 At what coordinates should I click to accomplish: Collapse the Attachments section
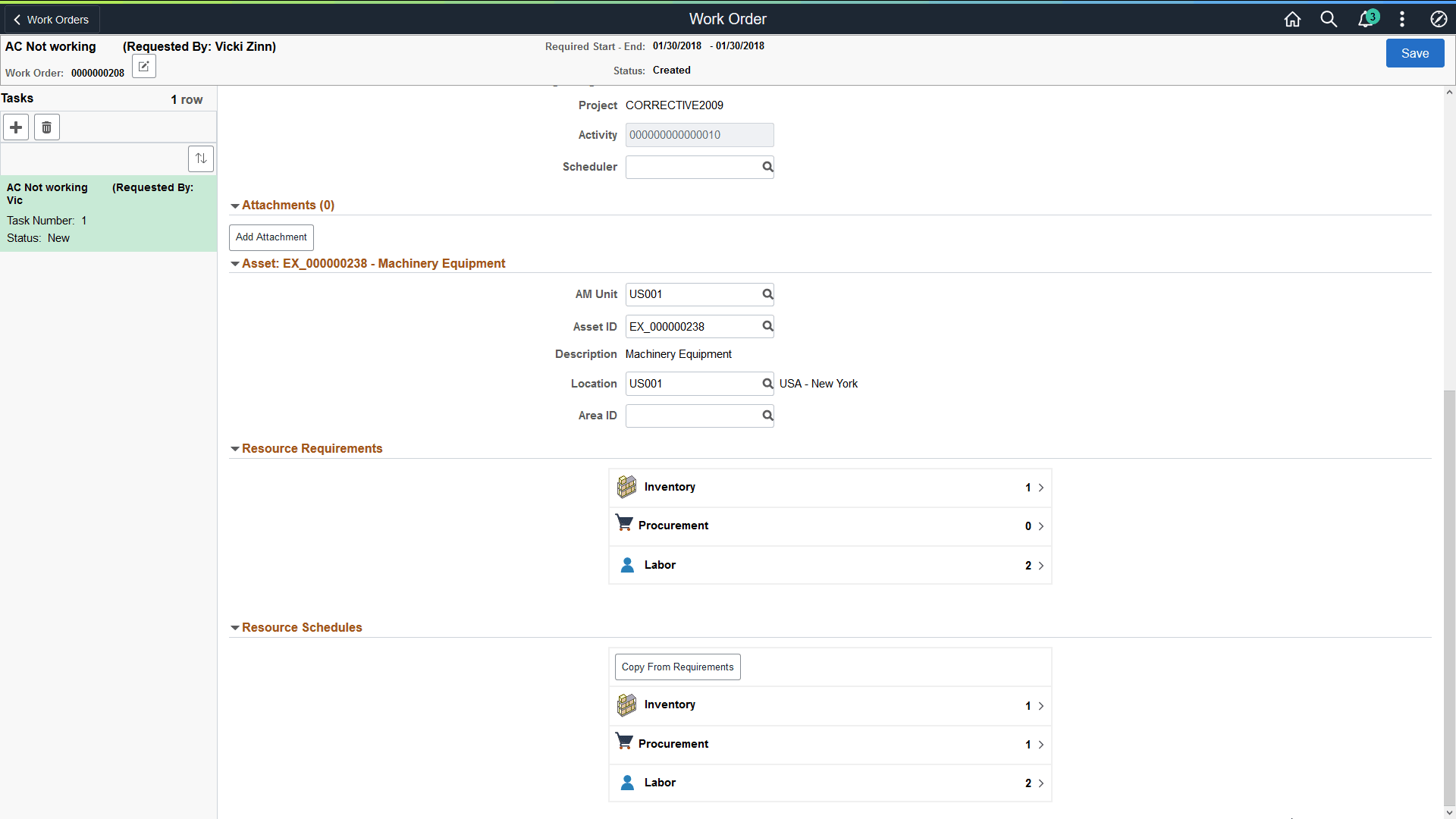(235, 206)
